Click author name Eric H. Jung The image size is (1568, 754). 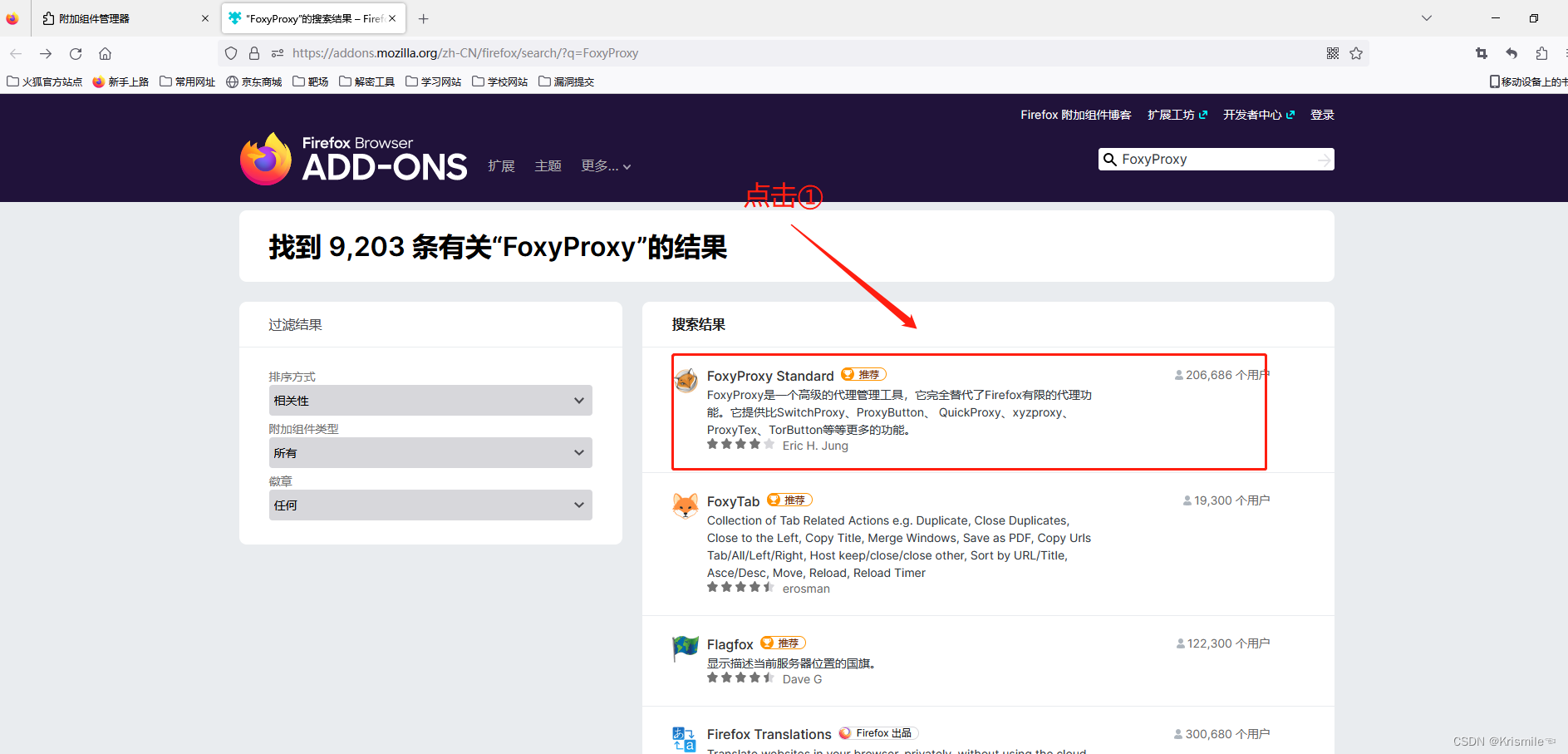pos(815,446)
